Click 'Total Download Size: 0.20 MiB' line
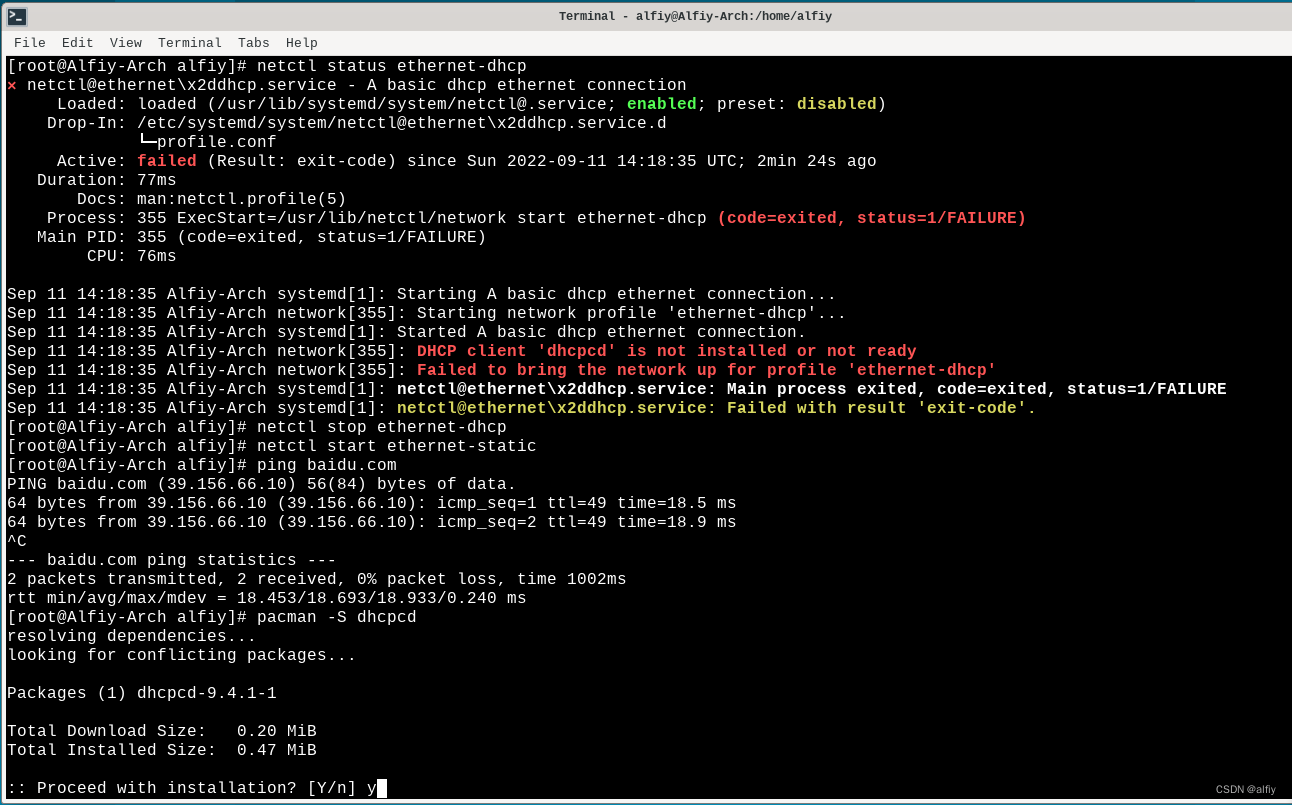 click(161, 731)
